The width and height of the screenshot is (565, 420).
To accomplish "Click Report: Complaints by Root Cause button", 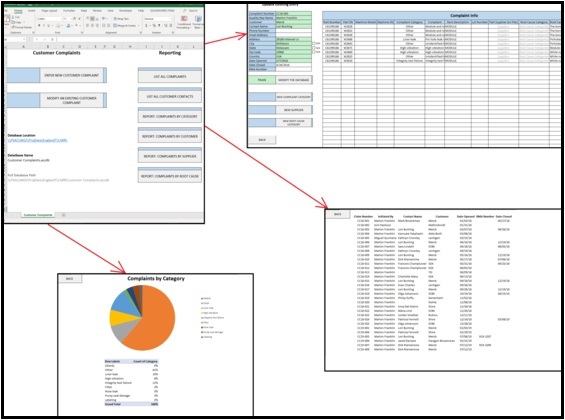I will pos(170,176).
